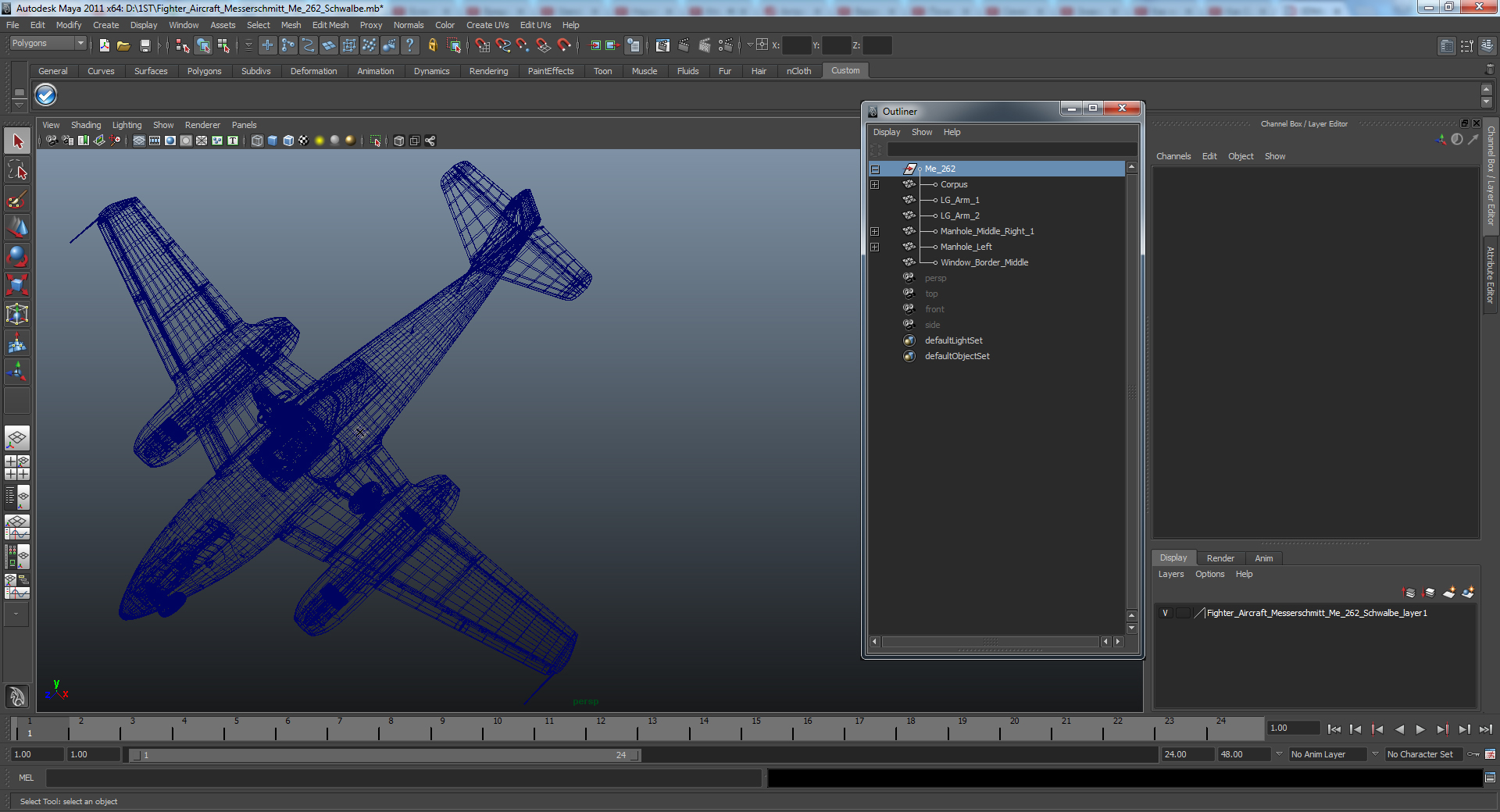
Task: Toggle textured display in viewport toolbar
Action: click(x=304, y=141)
